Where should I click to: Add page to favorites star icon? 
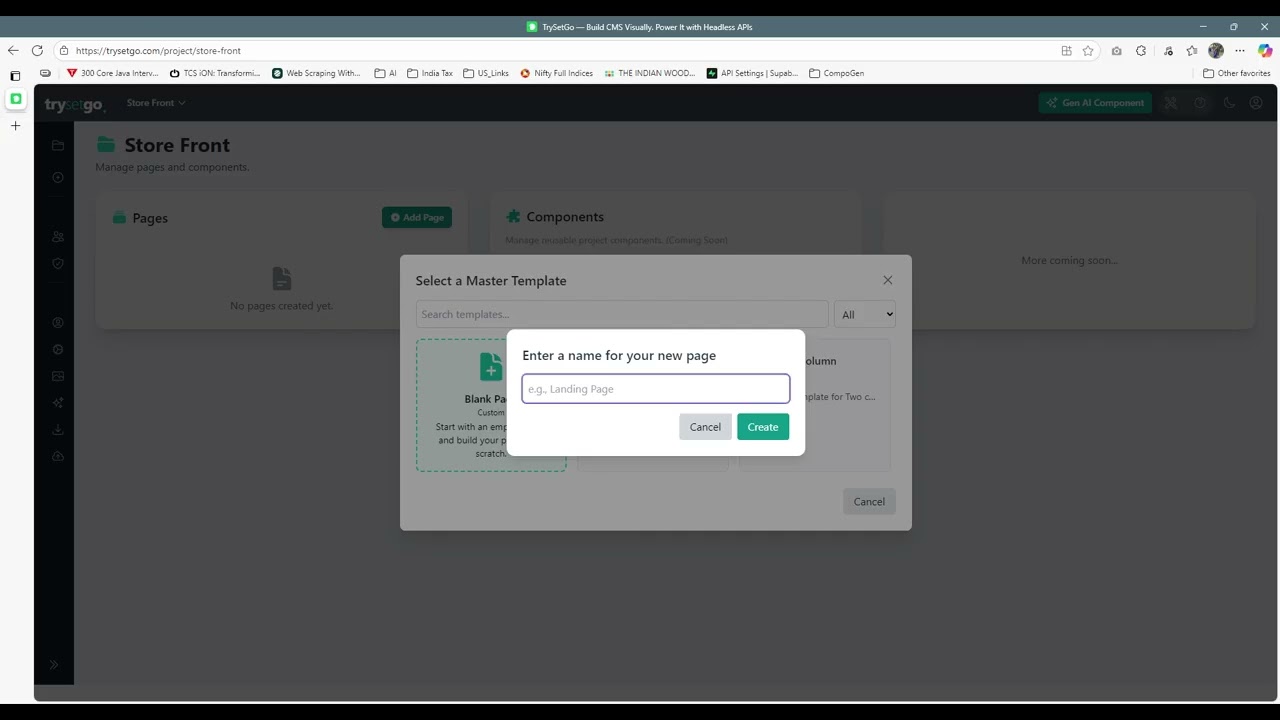click(x=1088, y=50)
